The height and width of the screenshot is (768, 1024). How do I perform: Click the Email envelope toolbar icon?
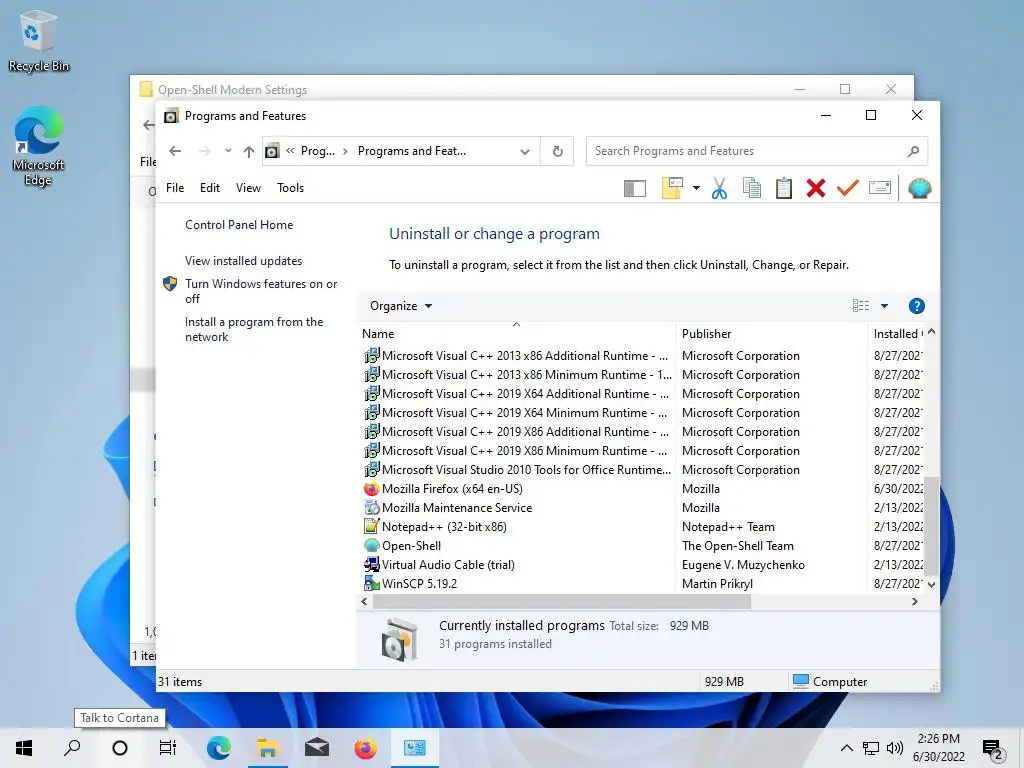880,189
